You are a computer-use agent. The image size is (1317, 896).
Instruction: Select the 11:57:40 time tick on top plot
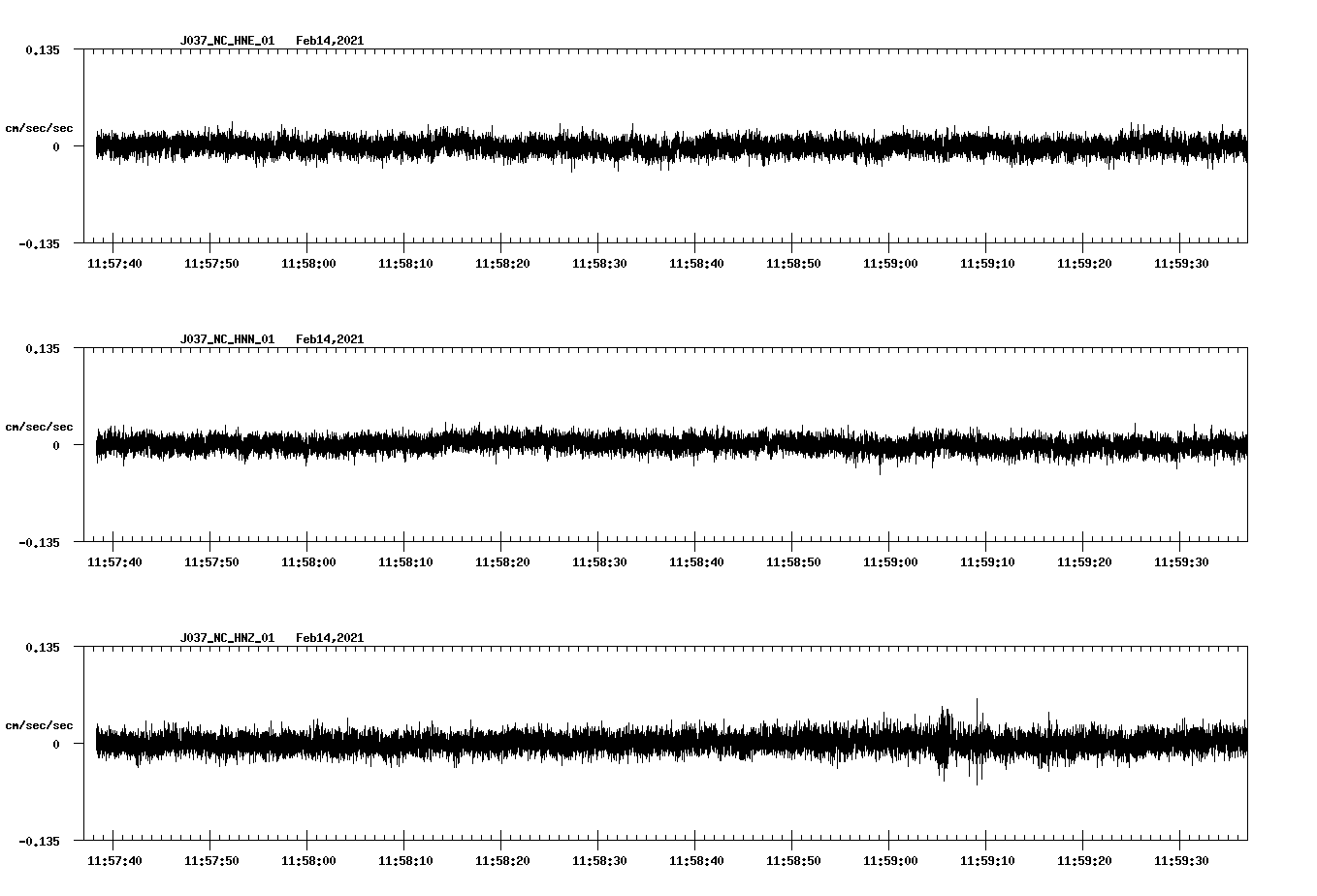[113, 262]
